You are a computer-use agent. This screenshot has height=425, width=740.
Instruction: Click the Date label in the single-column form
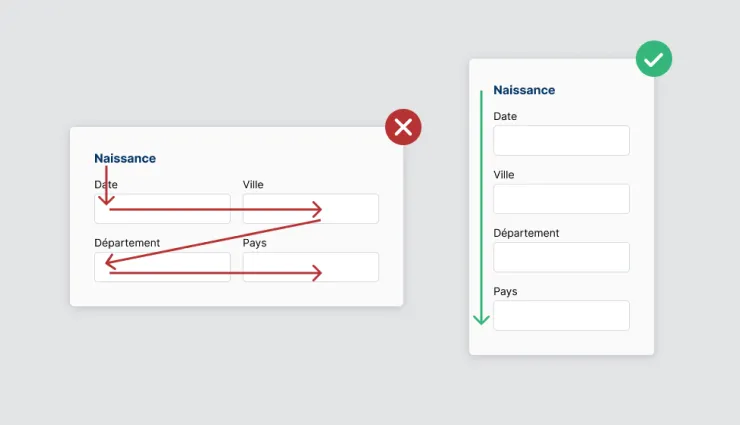505,117
